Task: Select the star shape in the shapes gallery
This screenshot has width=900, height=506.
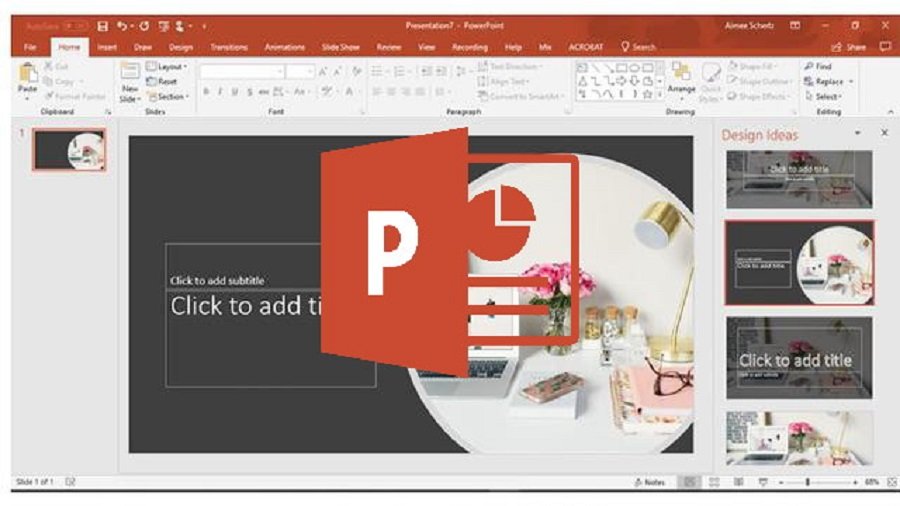Action: (647, 94)
